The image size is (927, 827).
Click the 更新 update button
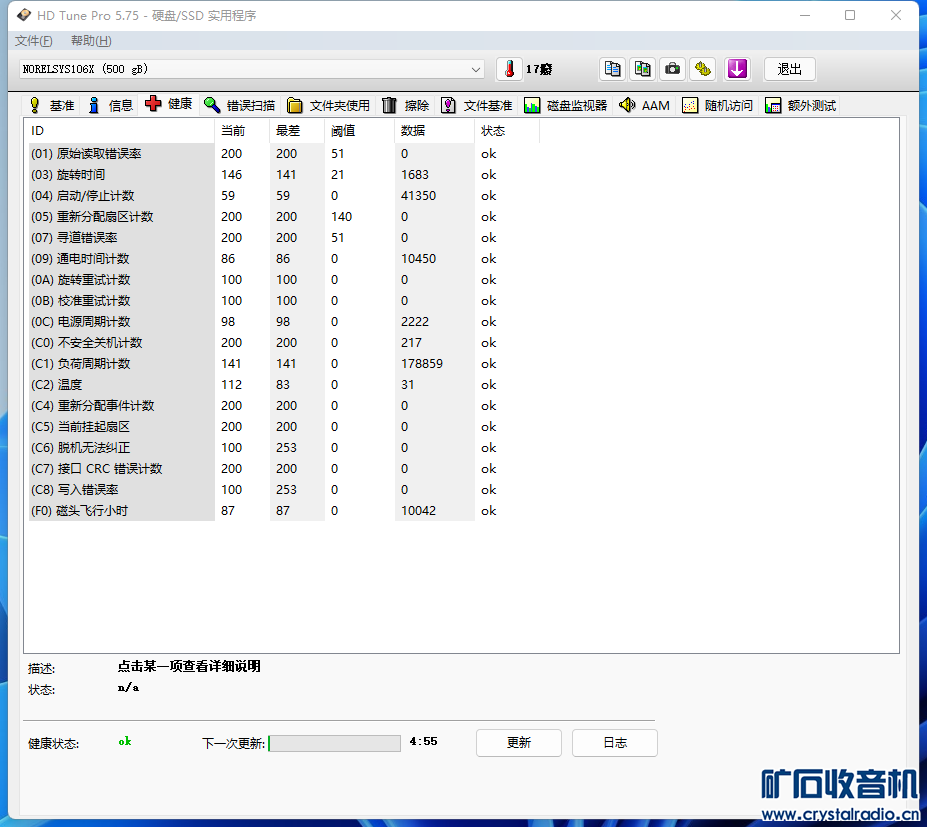pyautogui.click(x=518, y=742)
